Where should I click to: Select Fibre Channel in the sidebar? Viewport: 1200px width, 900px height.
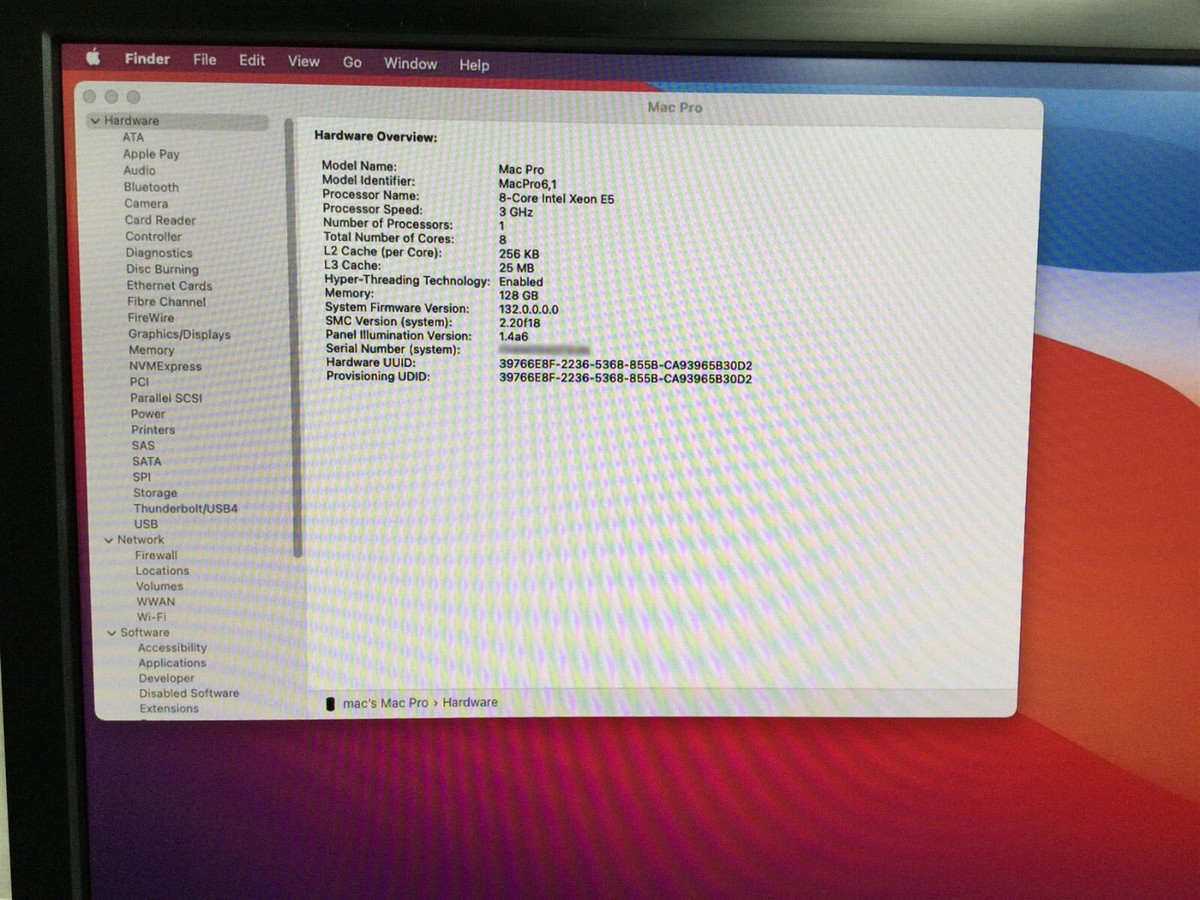pos(166,301)
